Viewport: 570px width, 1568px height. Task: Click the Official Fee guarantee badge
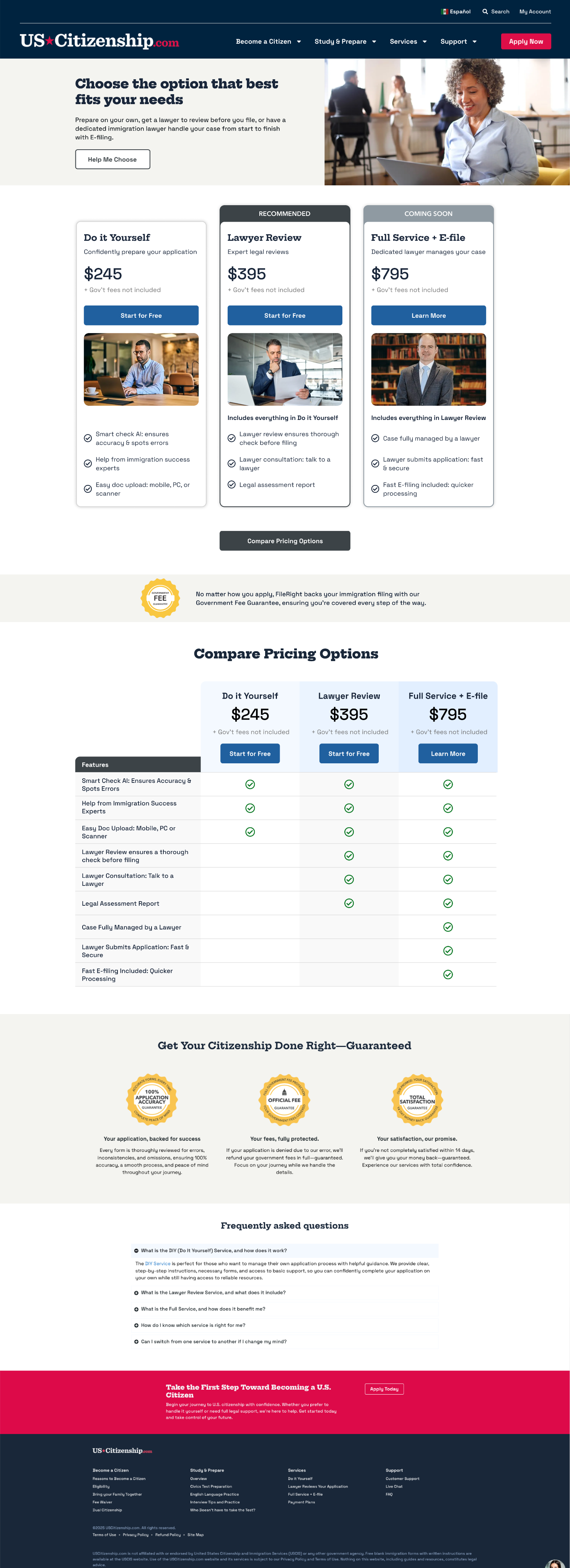coord(284,1099)
